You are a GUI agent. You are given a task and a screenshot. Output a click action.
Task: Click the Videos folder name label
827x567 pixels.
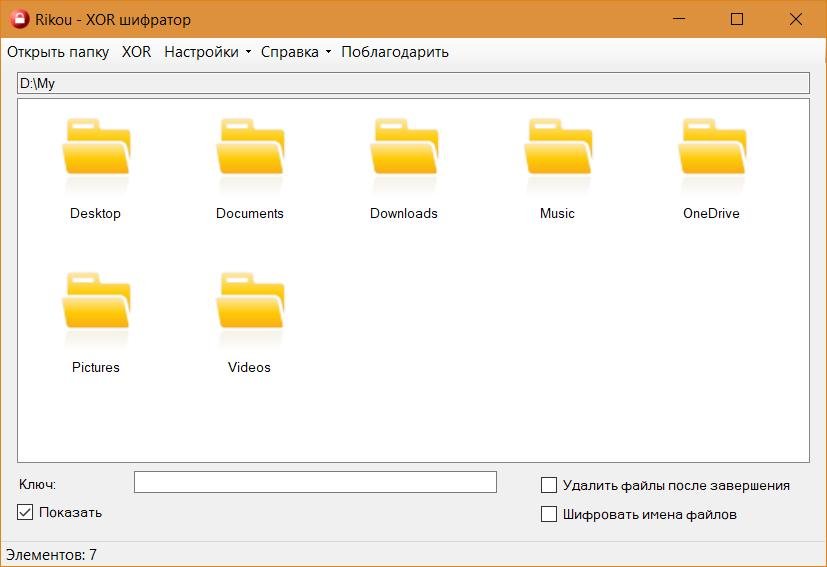click(x=249, y=368)
